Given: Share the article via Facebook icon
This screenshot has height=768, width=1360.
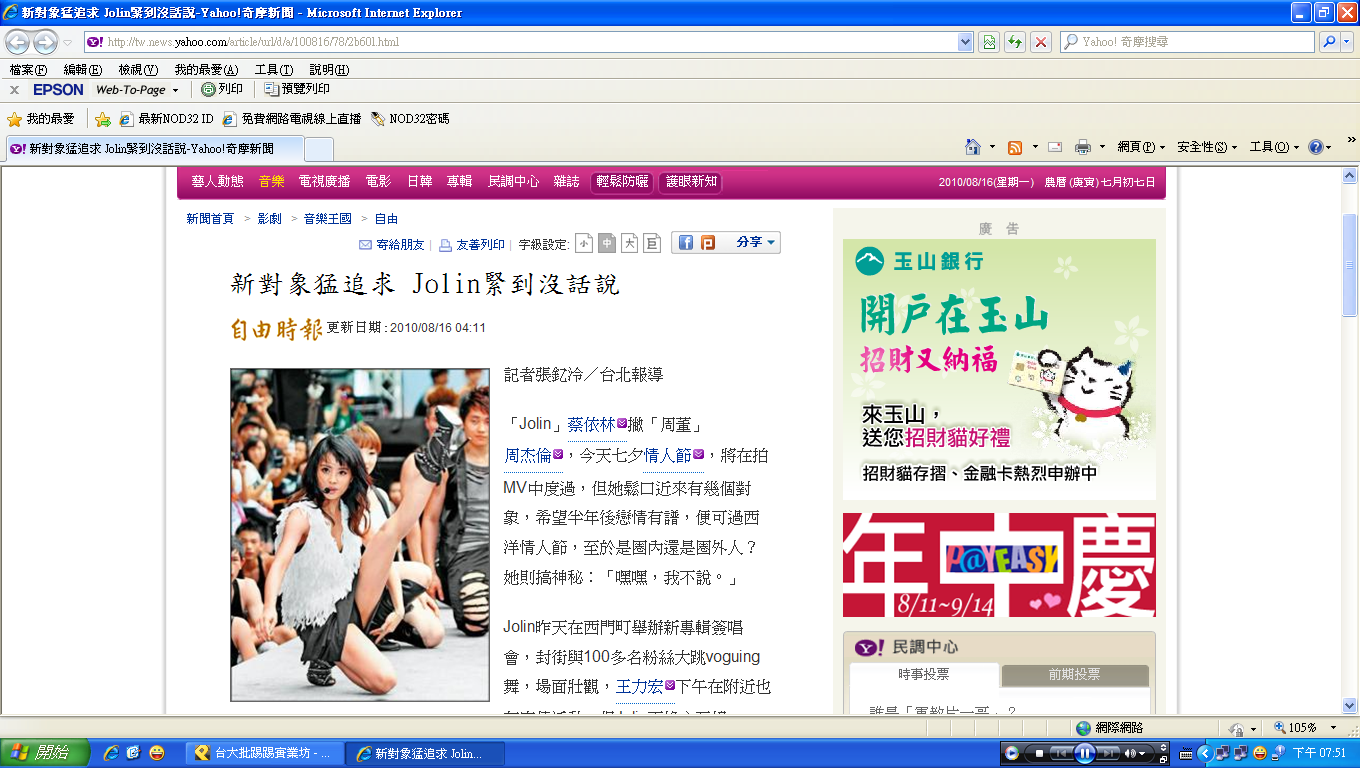Looking at the screenshot, I should pyautogui.click(x=686, y=243).
